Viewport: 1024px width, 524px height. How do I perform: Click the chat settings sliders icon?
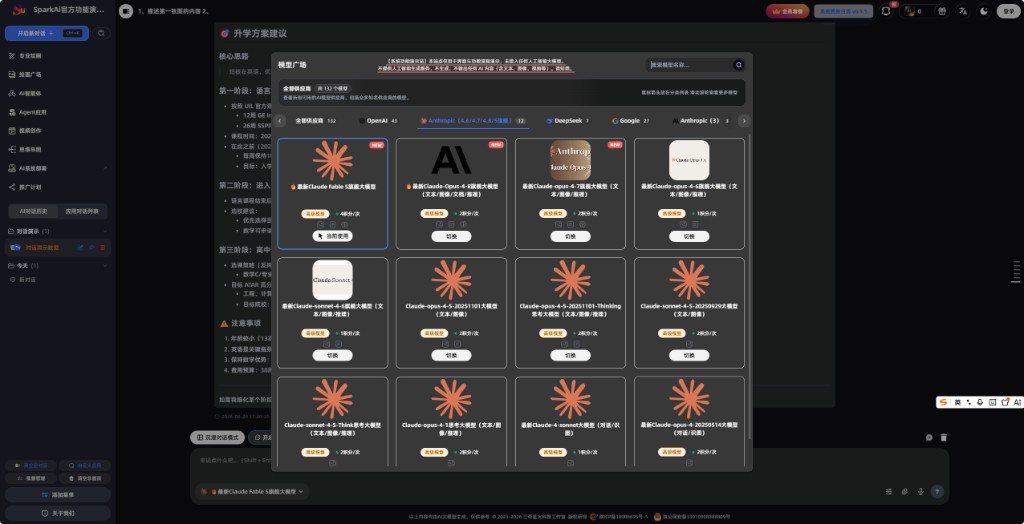[889, 491]
